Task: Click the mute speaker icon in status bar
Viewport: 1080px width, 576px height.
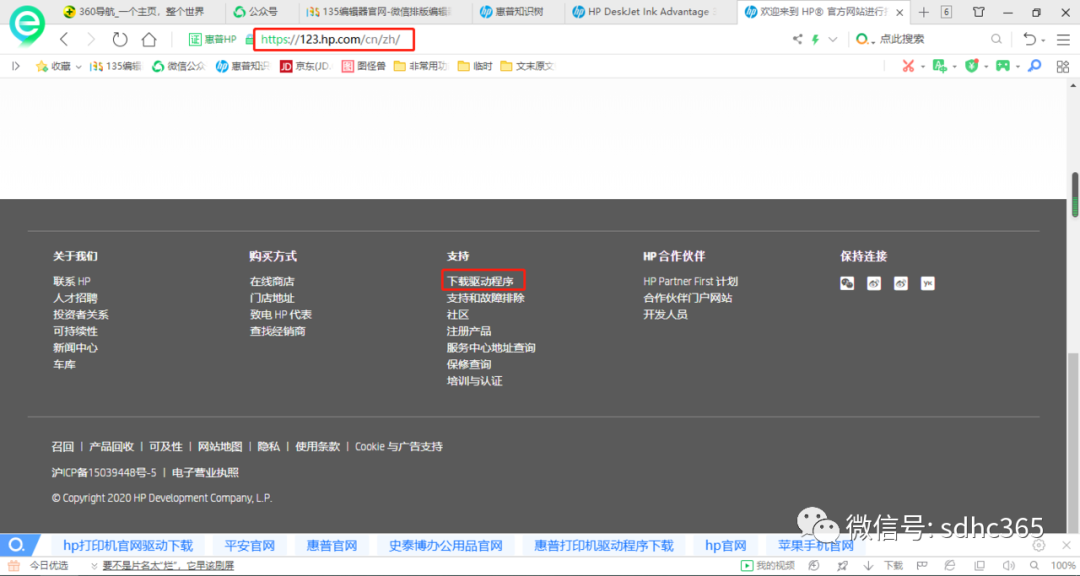Action: pyautogui.click(x=1008, y=566)
